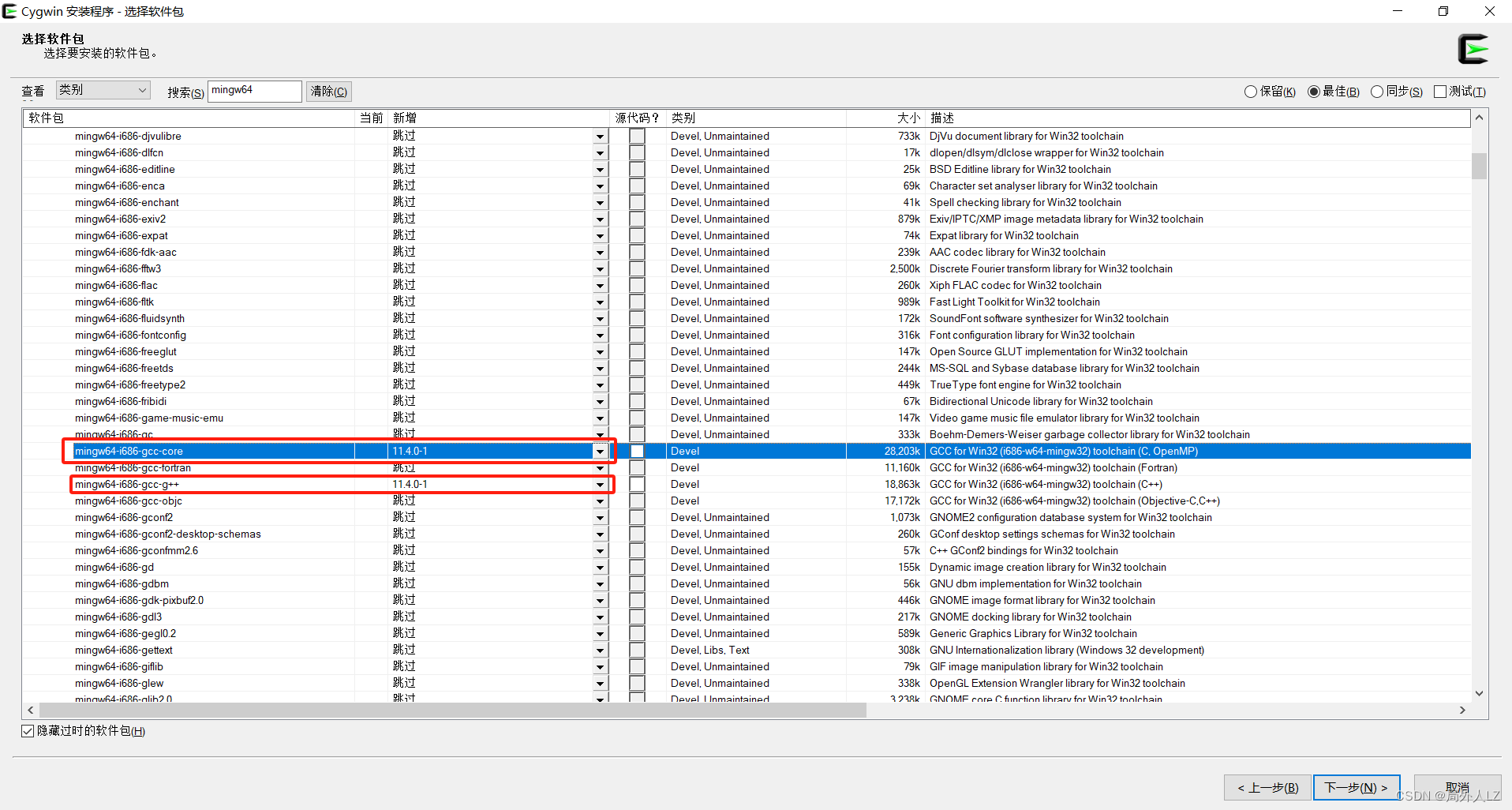Sort by the 软件包 package column header
The height and width of the screenshot is (810, 1512).
189,118
